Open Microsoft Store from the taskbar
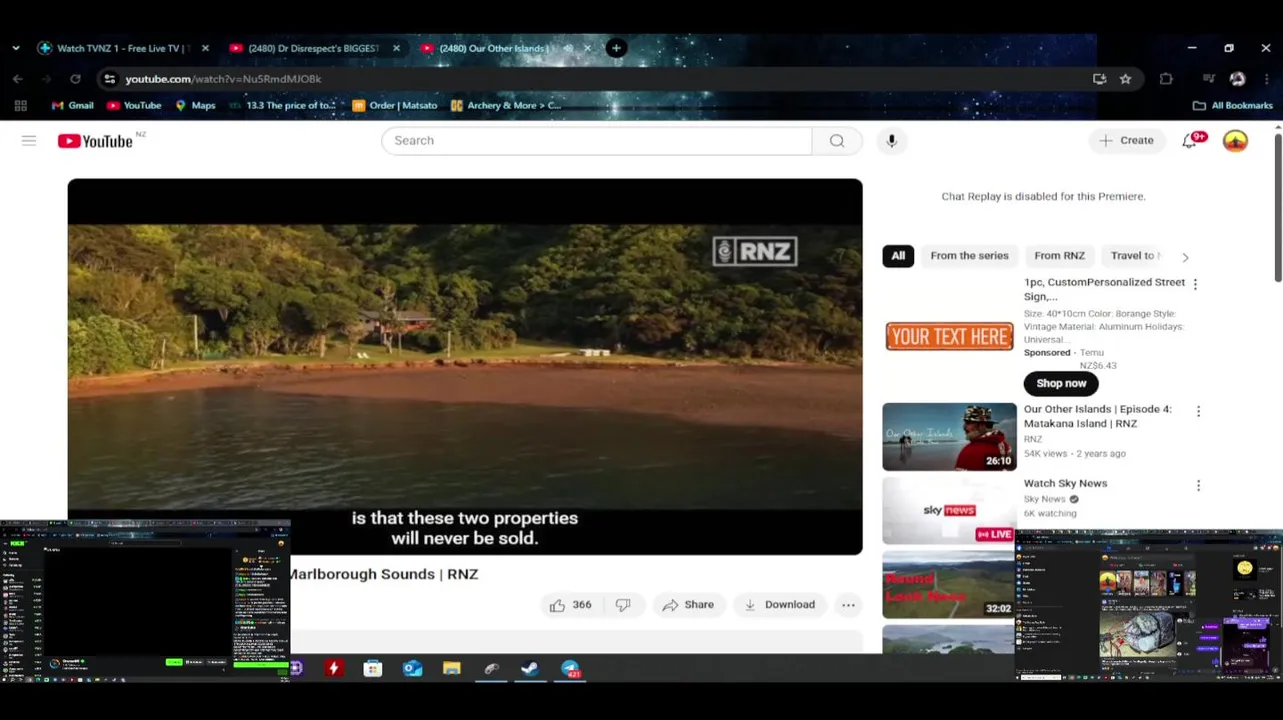1283x720 pixels. tap(373, 669)
